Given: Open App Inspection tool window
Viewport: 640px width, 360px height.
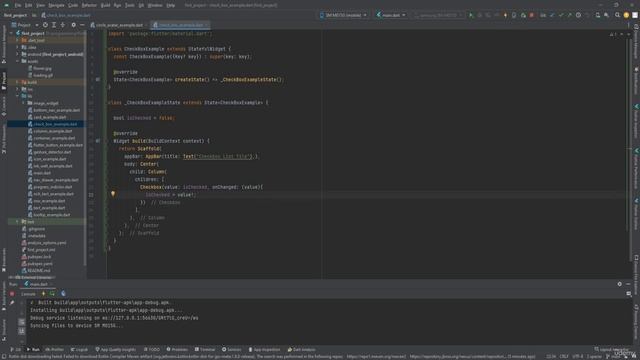Looking at the screenshot, I should [x=264, y=349].
